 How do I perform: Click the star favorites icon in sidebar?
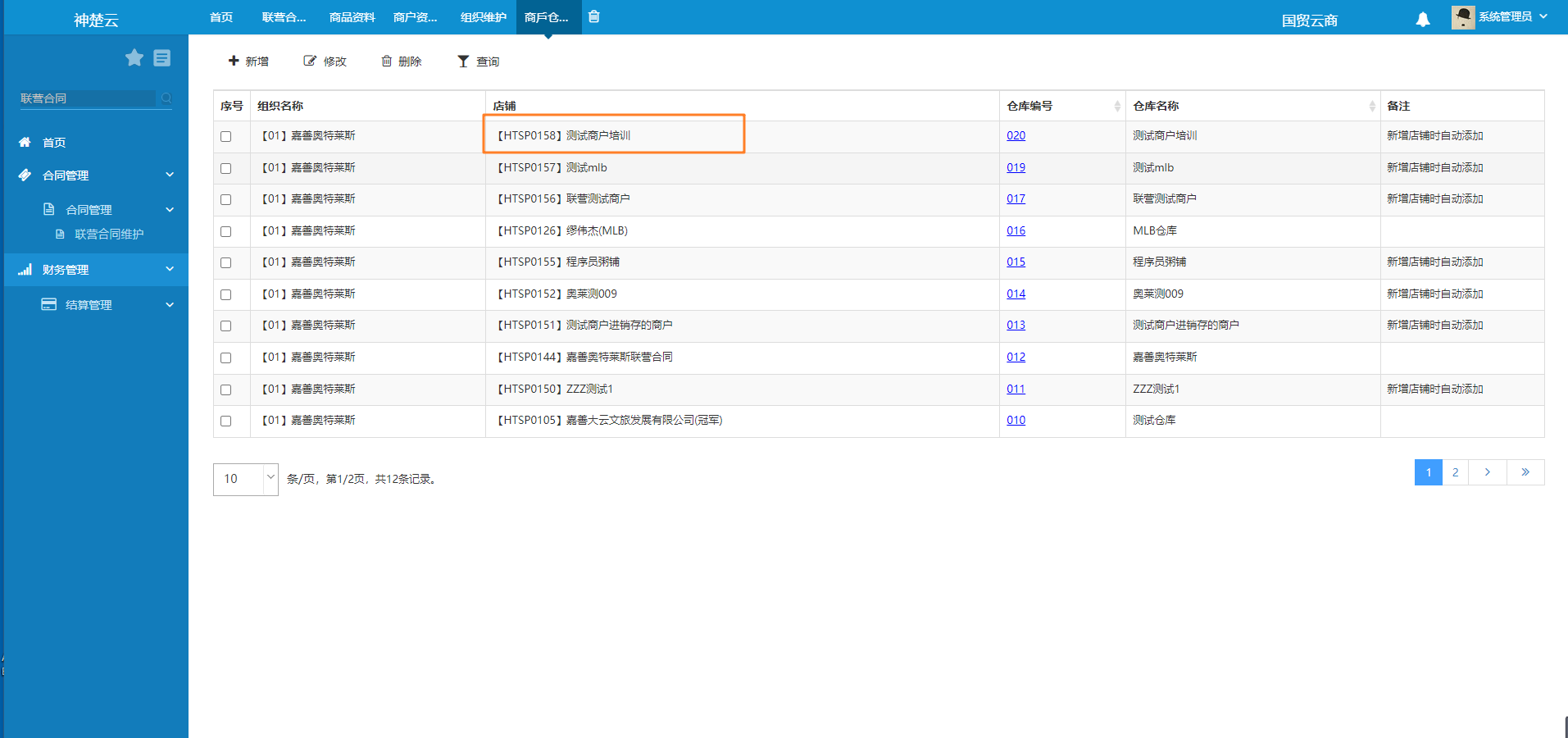click(134, 57)
